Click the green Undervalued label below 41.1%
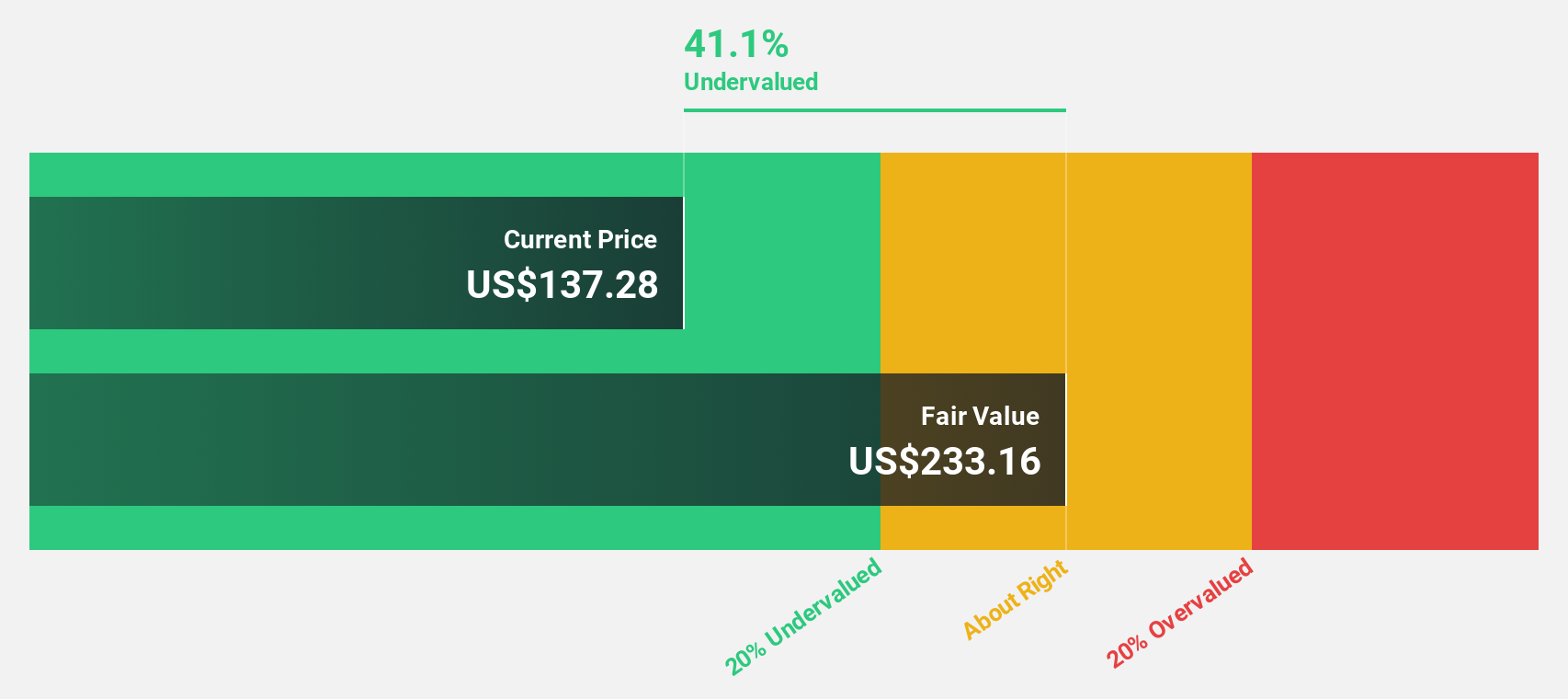The height and width of the screenshot is (699, 1568). 750,82
